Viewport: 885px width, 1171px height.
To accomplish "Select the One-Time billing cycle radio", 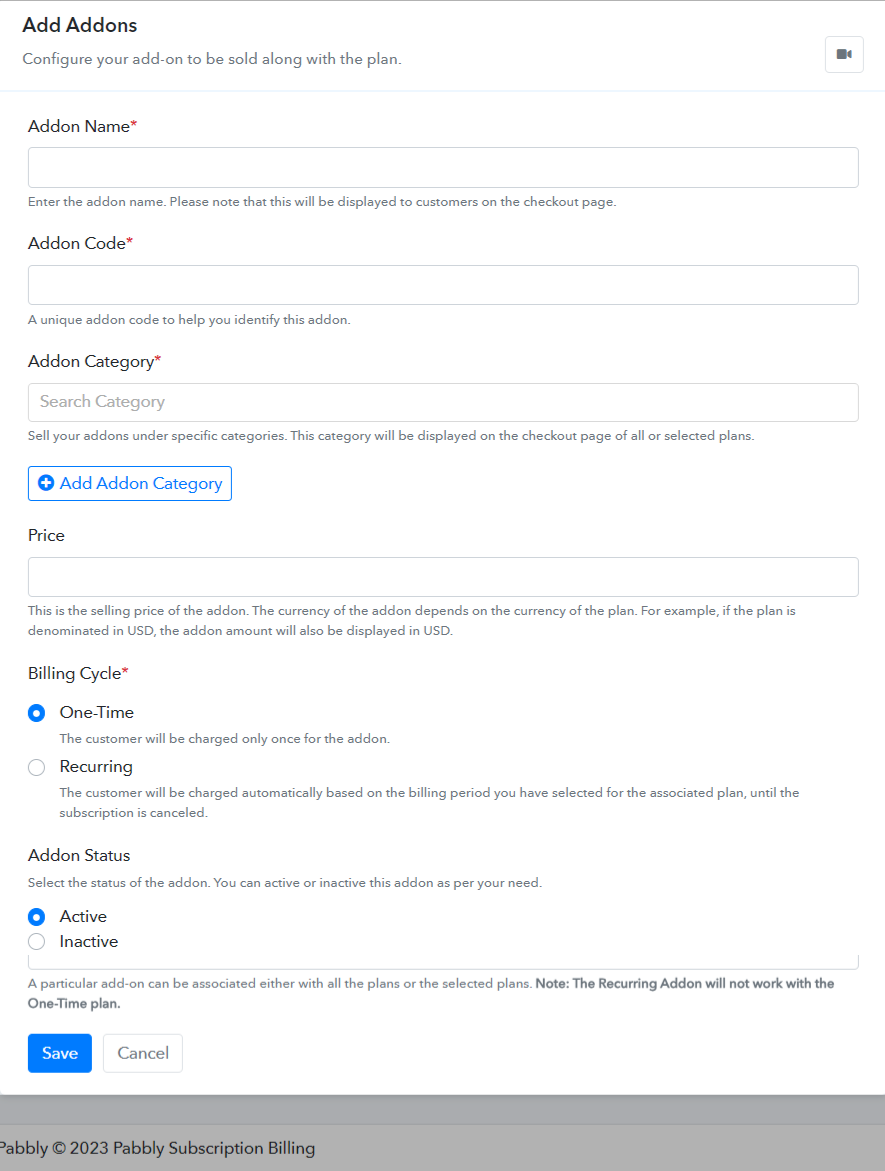I will coord(37,713).
